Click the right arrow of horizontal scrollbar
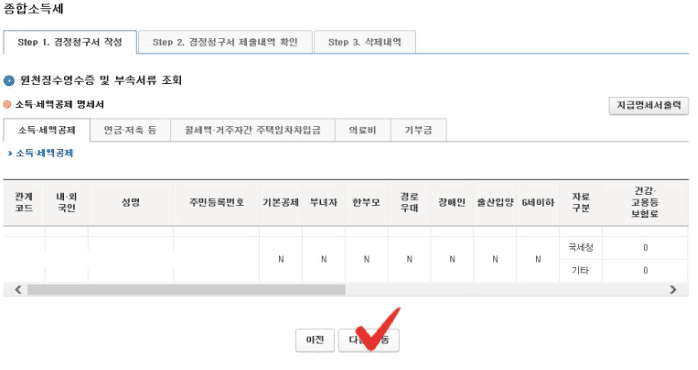 point(673,290)
